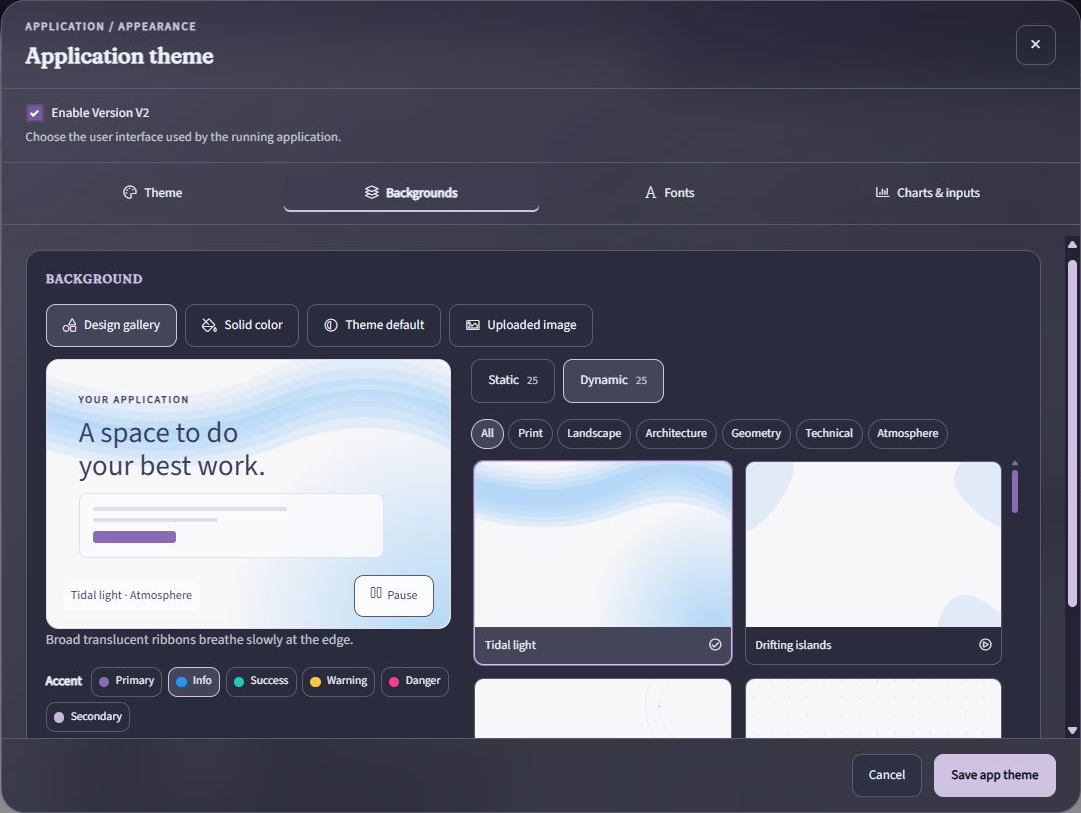Select the Tidal light background thumbnail
1081x813 pixels.
point(603,563)
